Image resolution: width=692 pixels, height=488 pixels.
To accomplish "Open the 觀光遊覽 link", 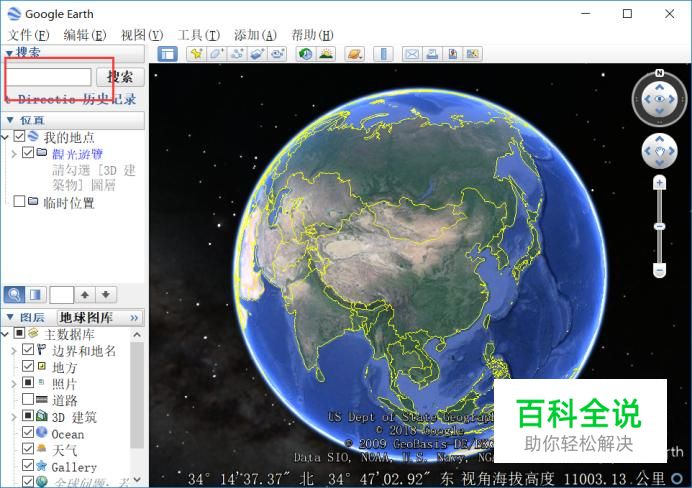I will 77,154.
